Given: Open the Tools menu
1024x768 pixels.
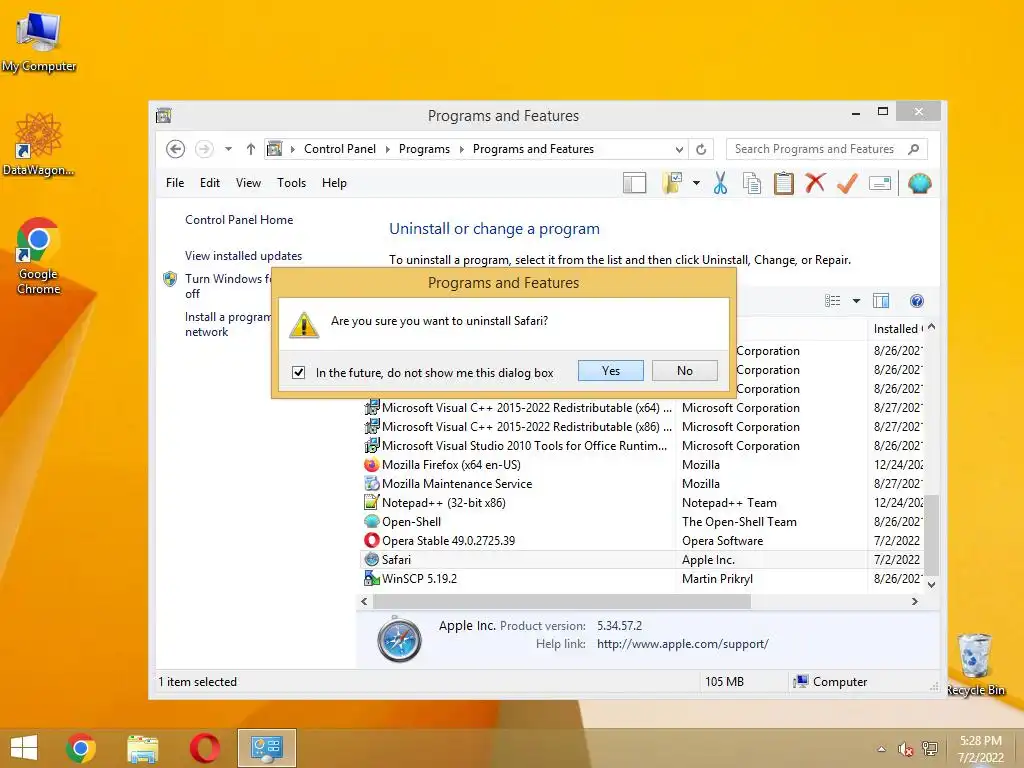Looking at the screenshot, I should (291, 183).
